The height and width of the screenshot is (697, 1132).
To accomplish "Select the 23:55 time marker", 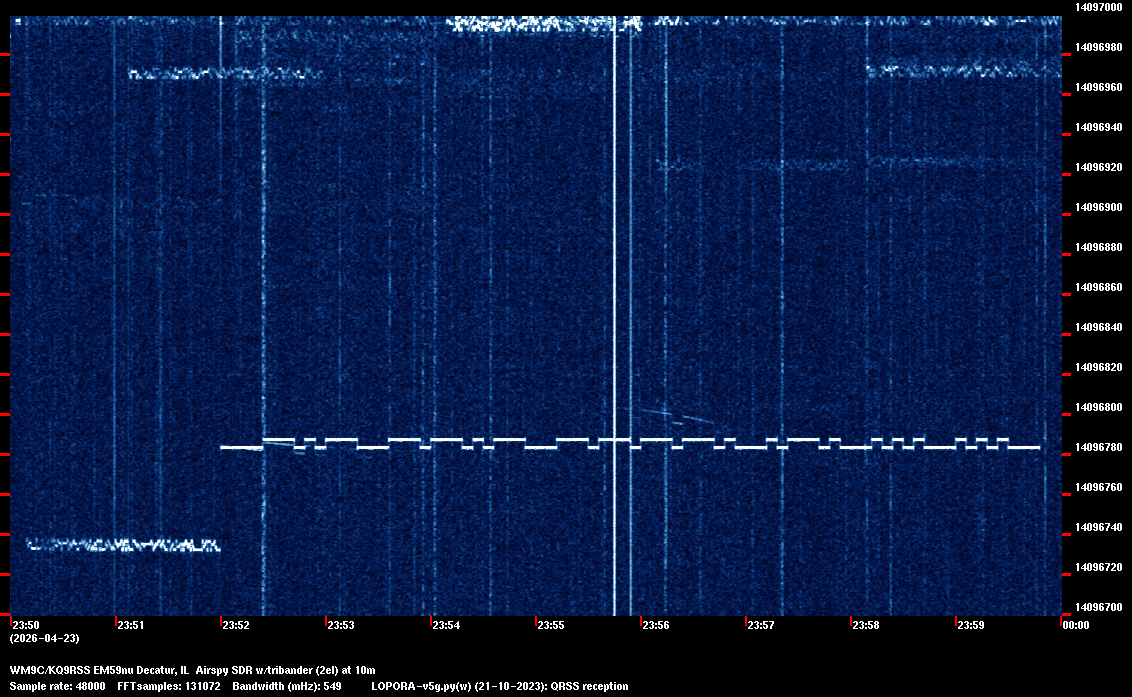I will click(x=550, y=625).
